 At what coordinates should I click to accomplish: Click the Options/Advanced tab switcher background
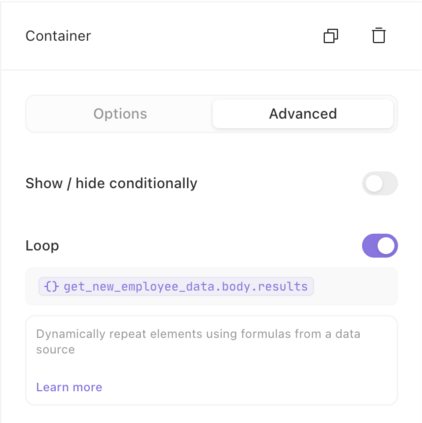click(x=211, y=114)
